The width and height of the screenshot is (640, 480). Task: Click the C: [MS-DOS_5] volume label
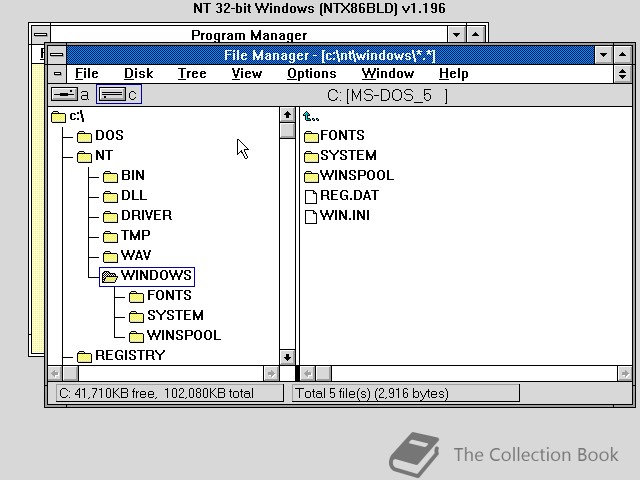pos(387,96)
